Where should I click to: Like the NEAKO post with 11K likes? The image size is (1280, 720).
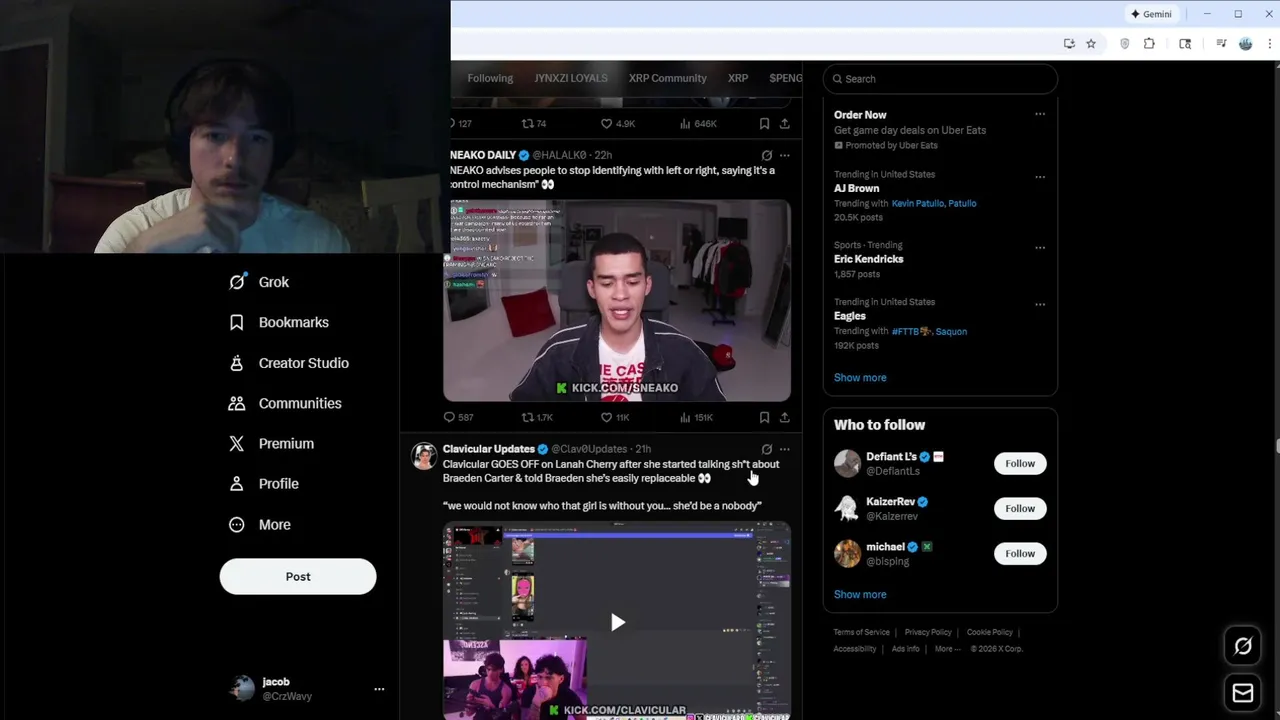click(x=615, y=417)
